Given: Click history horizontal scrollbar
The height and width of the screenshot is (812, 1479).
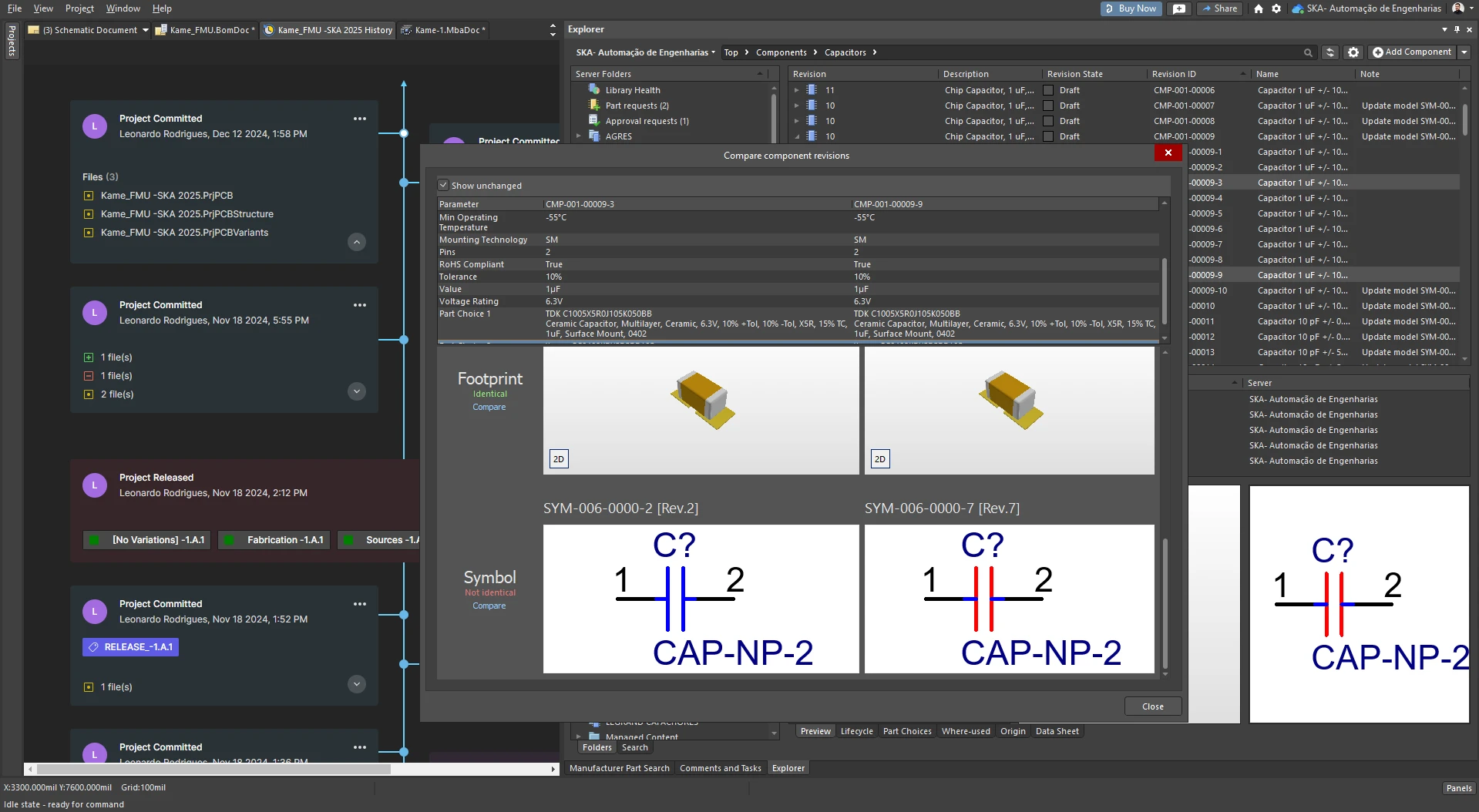Looking at the screenshot, I should point(213,769).
